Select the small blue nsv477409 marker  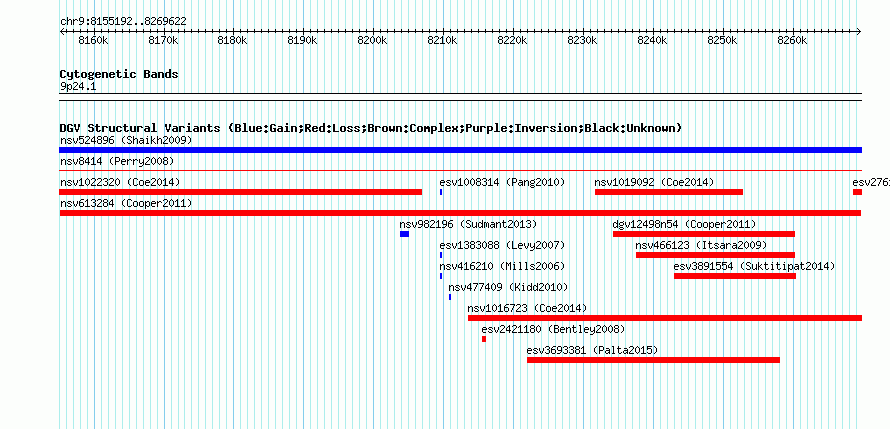click(x=450, y=297)
